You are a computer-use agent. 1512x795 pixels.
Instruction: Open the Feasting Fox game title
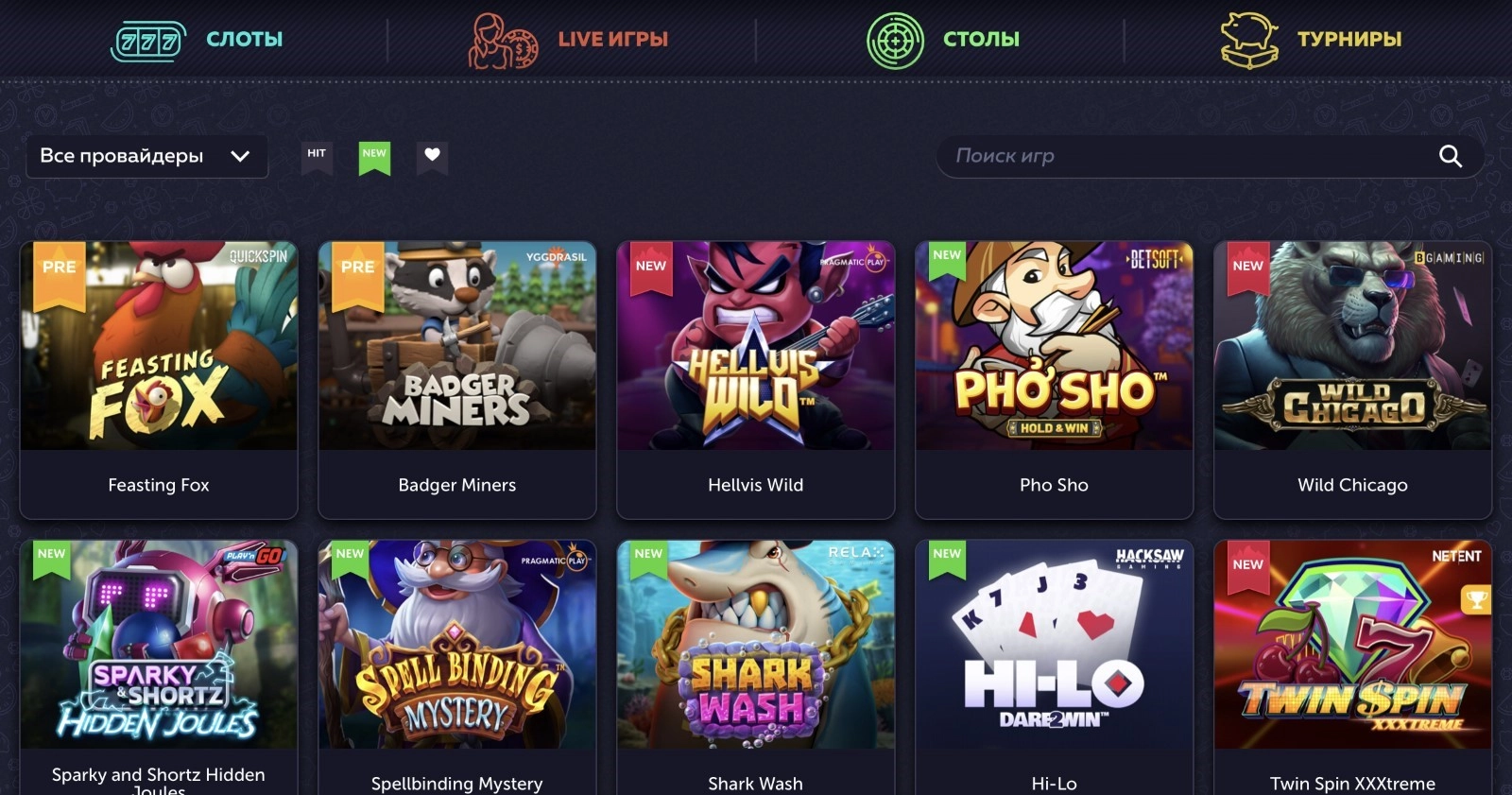click(159, 485)
